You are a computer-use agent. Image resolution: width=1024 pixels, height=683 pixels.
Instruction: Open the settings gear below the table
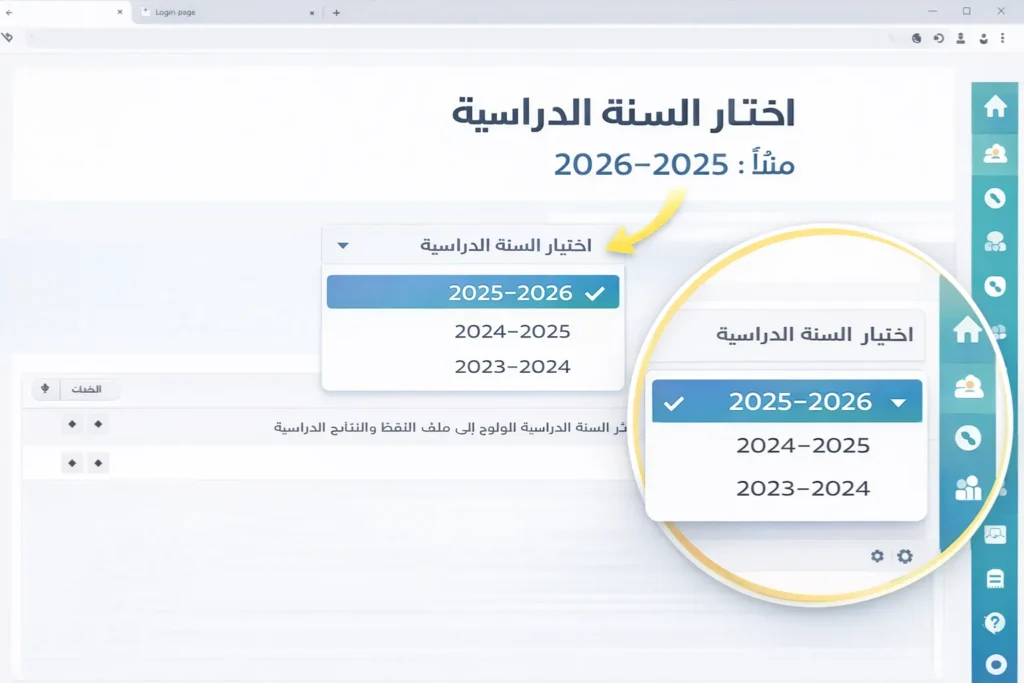(877, 556)
